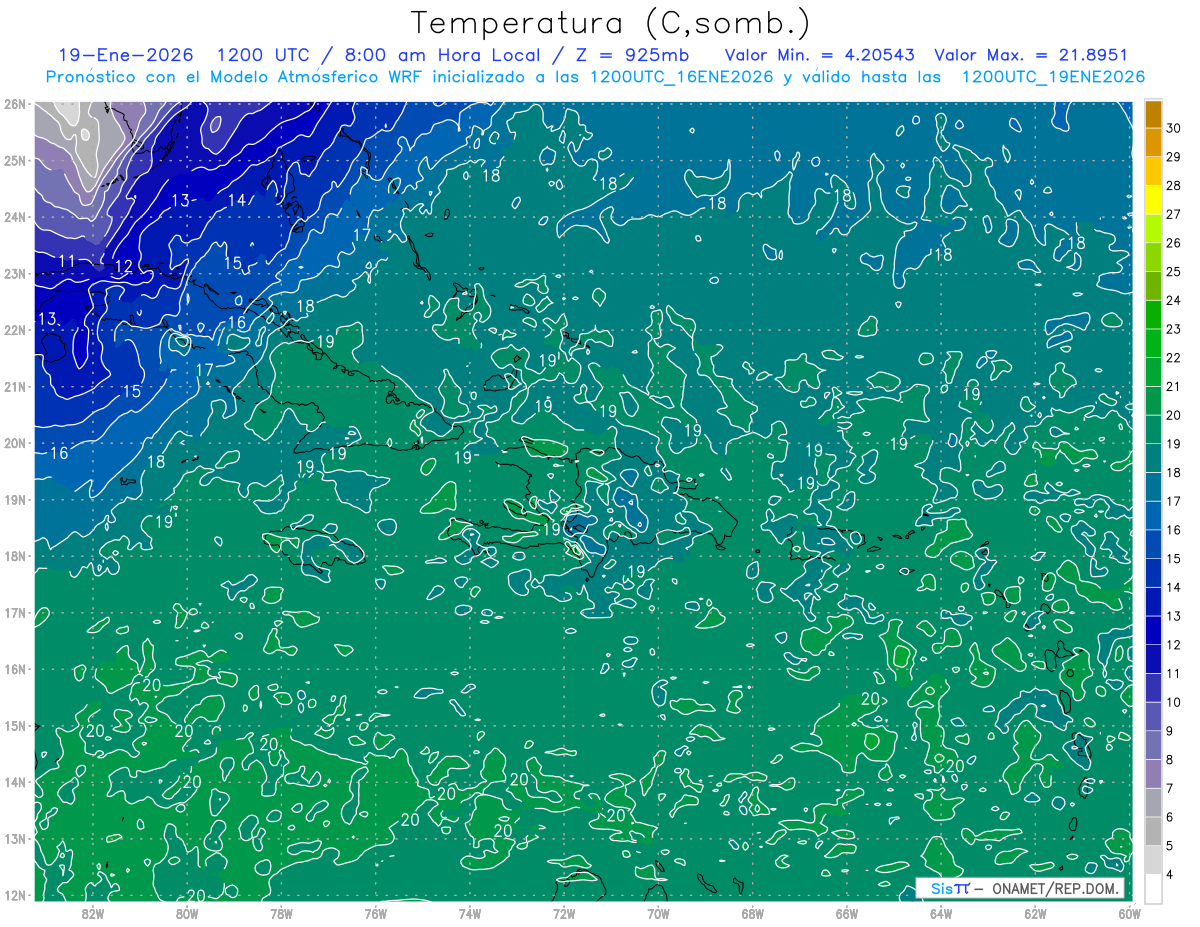Click the longitude label "70W"
Viewport: 1200px width, 927px height.
click(x=658, y=913)
